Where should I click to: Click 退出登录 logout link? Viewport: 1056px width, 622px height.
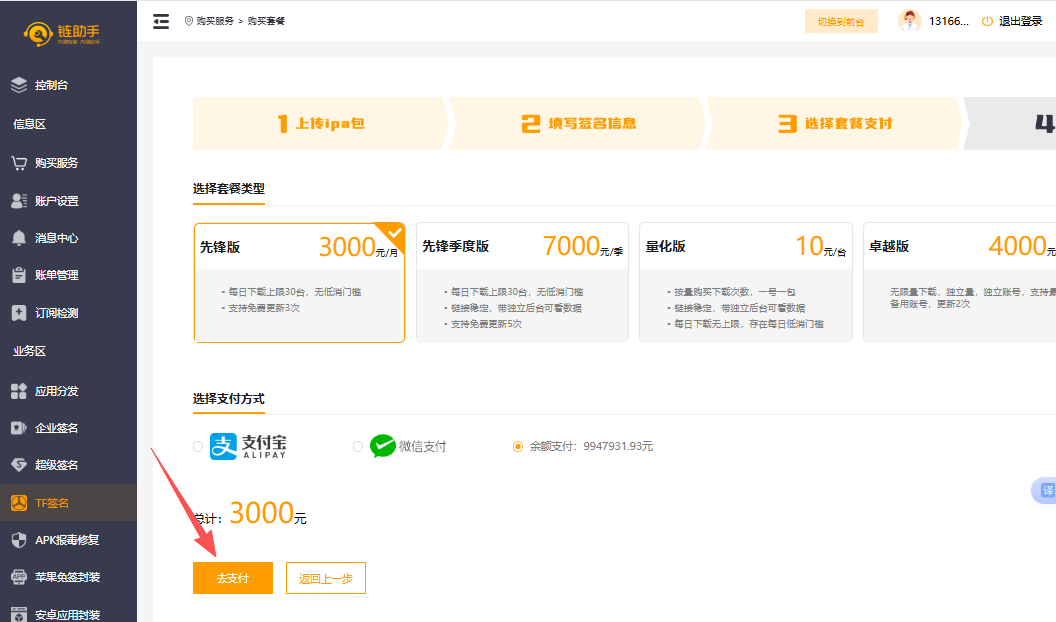pyautogui.click(x=1011, y=21)
